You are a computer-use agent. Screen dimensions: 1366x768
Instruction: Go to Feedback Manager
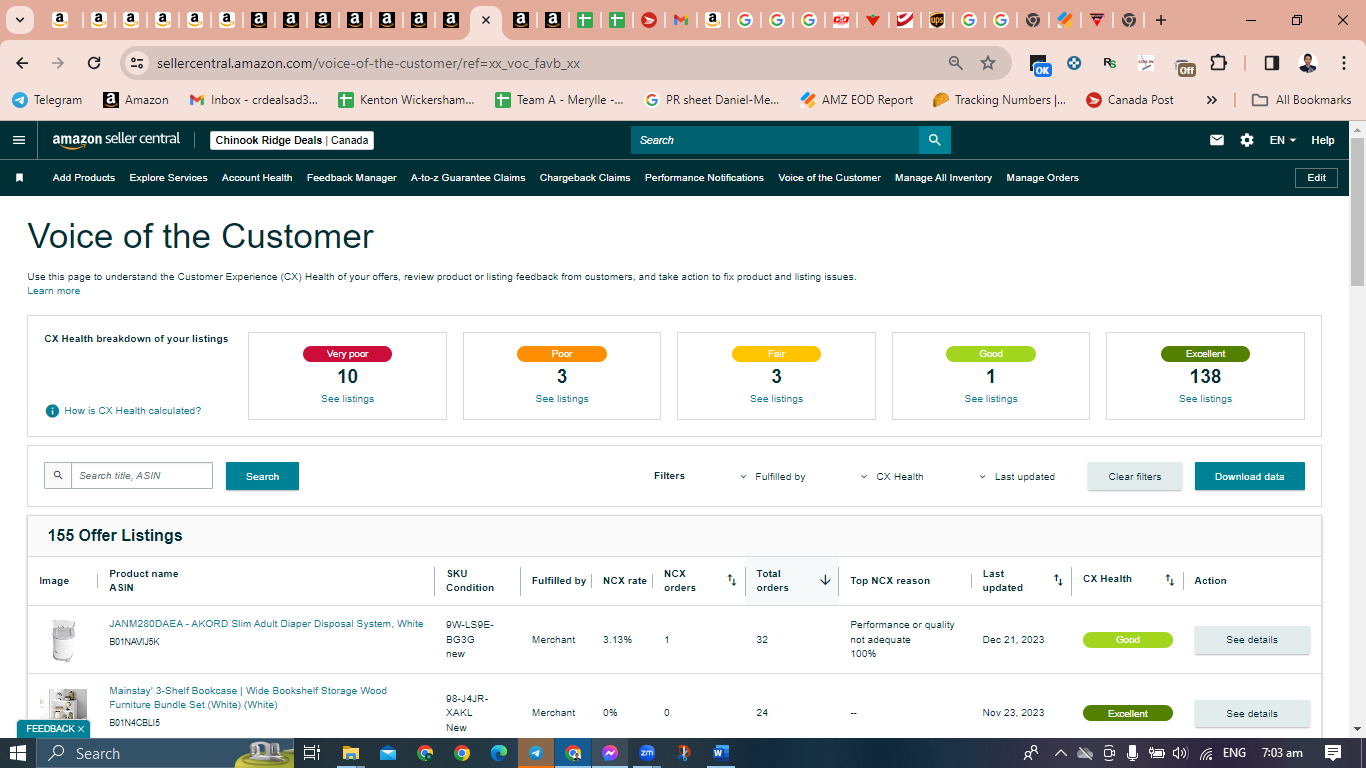(x=352, y=178)
